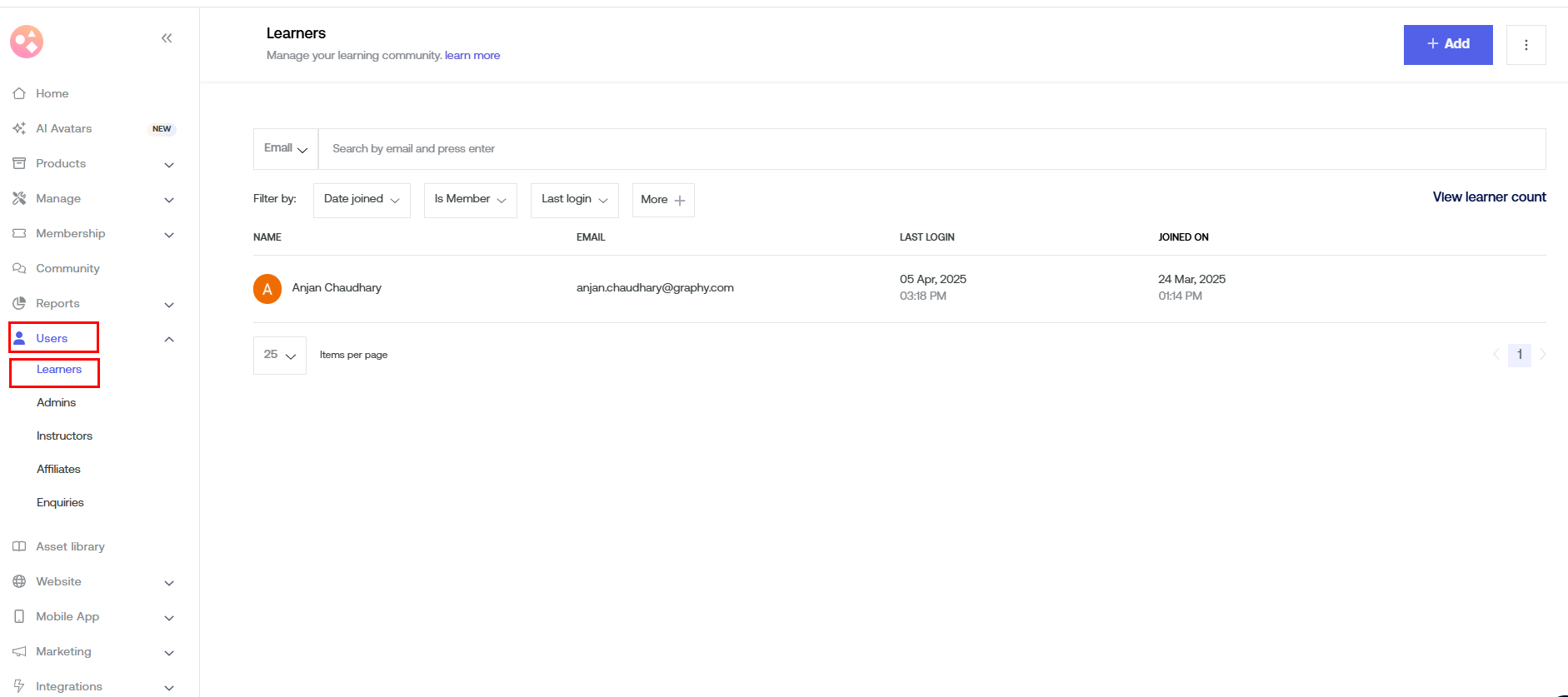The height and width of the screenshot is (697, 1568).
Task: Expand the Products menu chevron
Action: click(169, 164)
